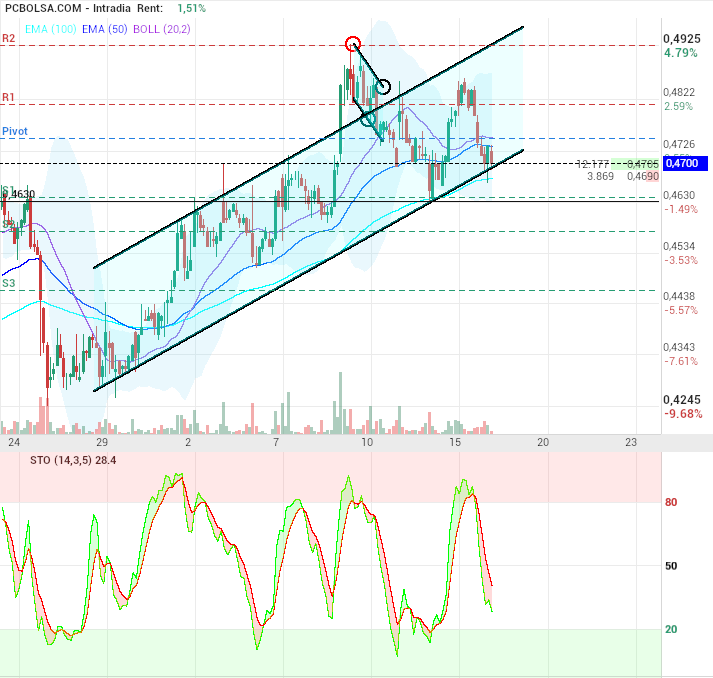This screenshot has height=678, width=713.
Task: Click the upper black circle marker
Action: pos(383,87)
